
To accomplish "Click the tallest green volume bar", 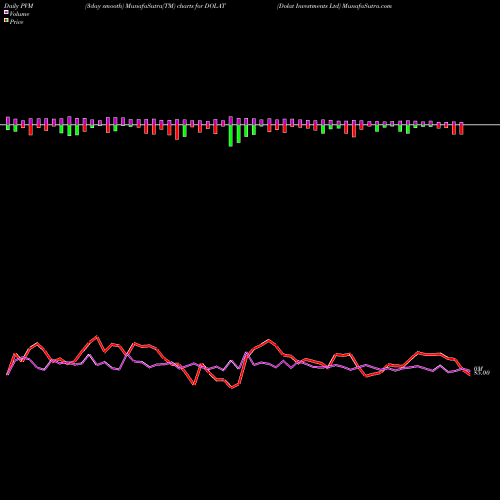I will pyautogui.click(x=231, y=135).
